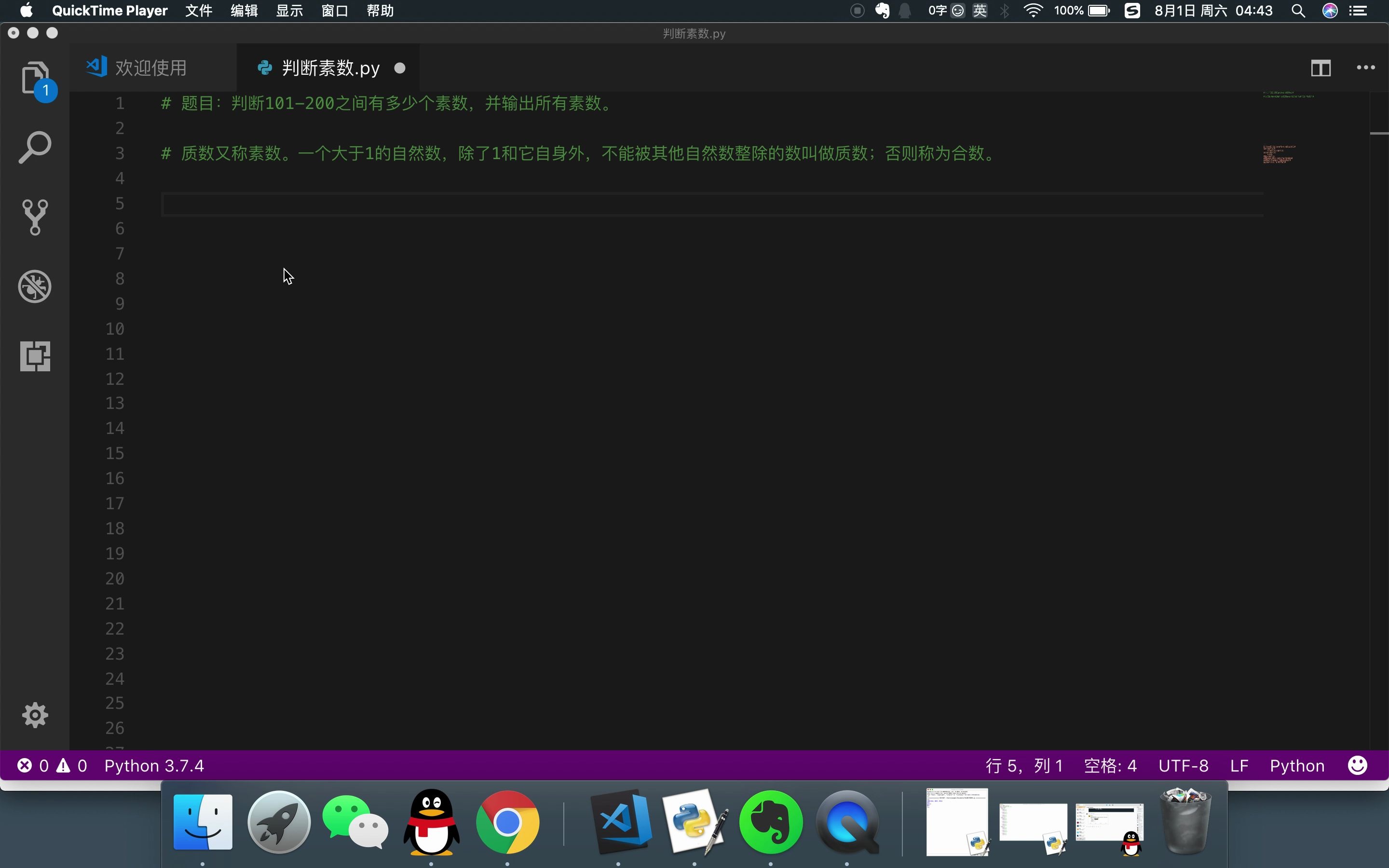Open Python IDLE from the Dock
Screen dimensions: 1389x868
695,822
